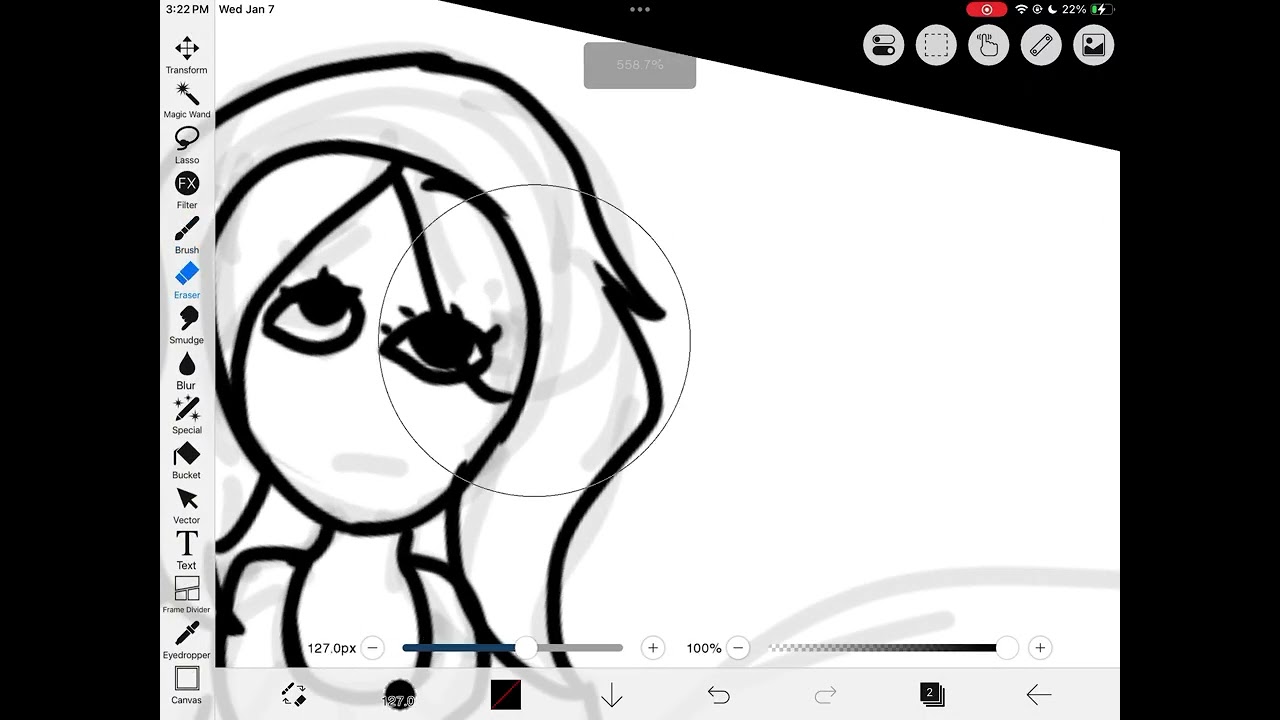1280x720 pixels.
Task: Tap the Wi-Fi status icon
Action: (1021, 9)
